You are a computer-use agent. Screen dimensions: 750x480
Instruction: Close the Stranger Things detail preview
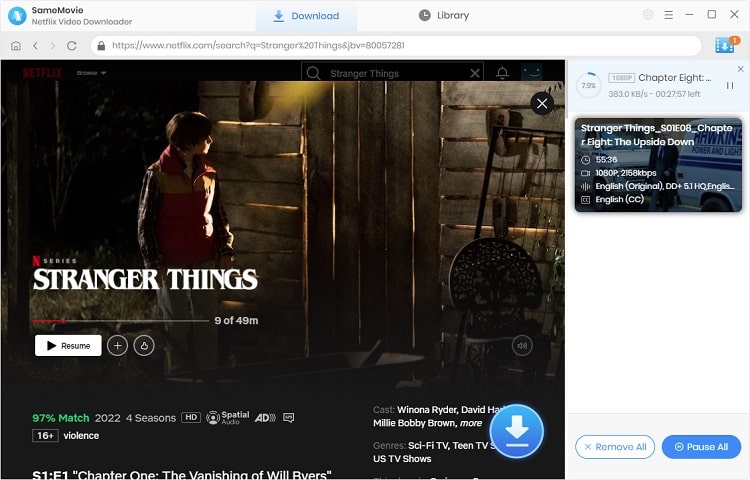[x=542, y=103]
